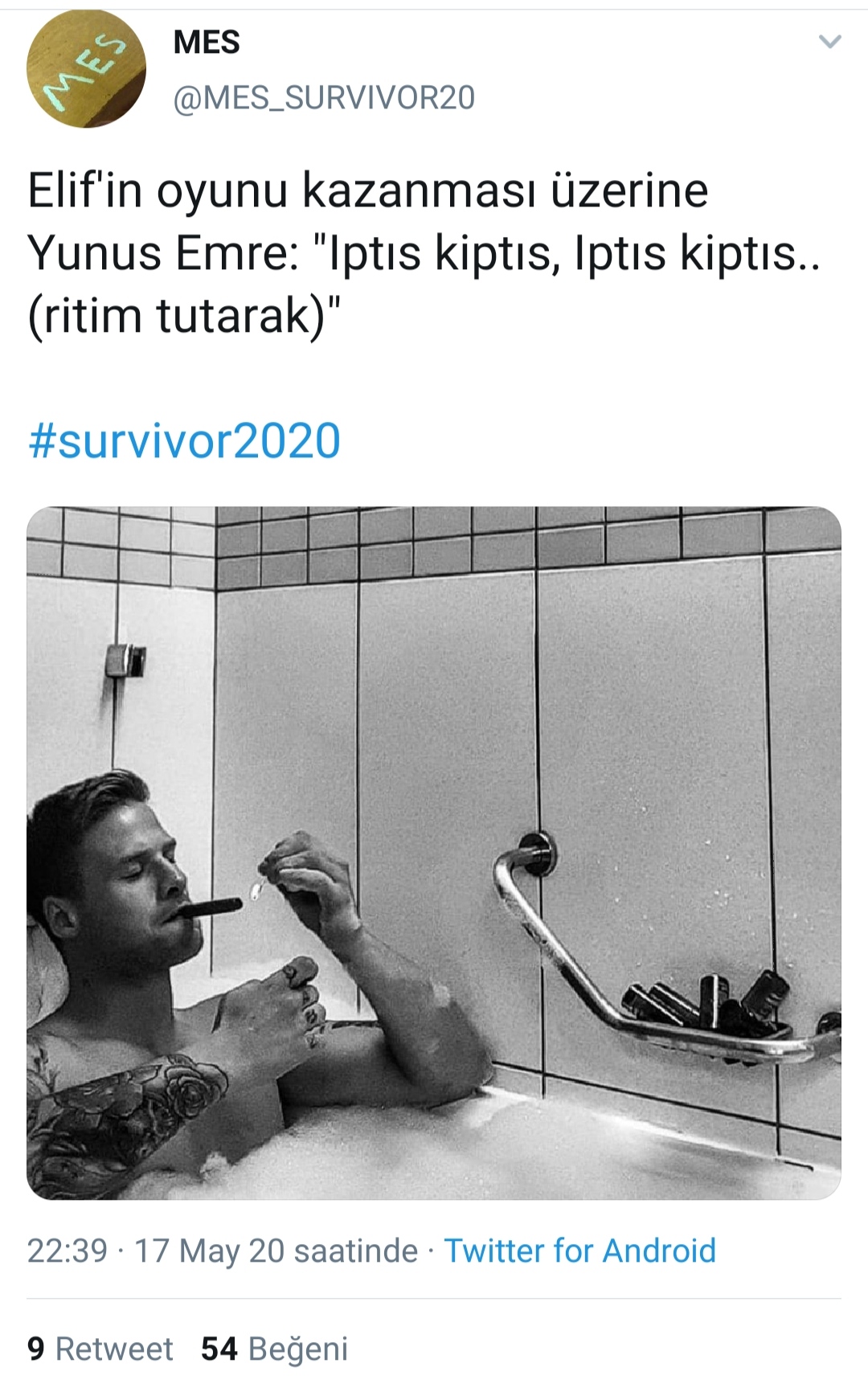
Task: Tap the like count number 54
Action: [219, 1349]
